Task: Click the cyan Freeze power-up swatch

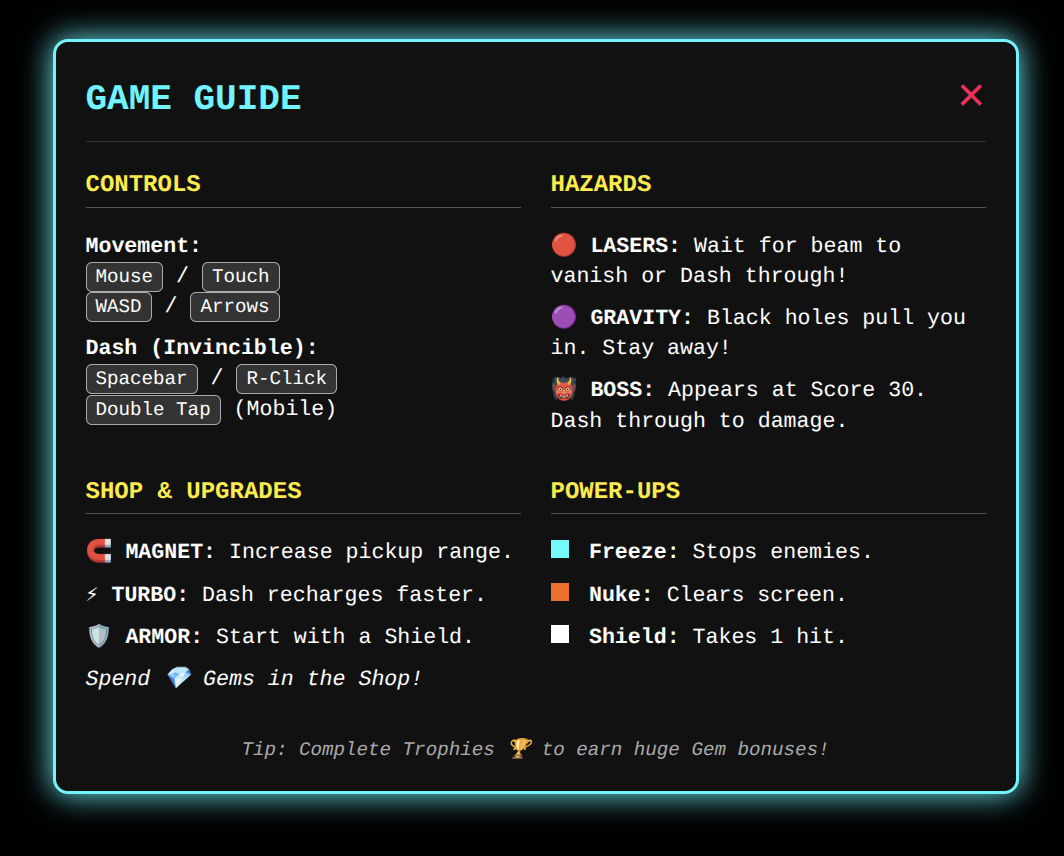Action: (560, 550)
